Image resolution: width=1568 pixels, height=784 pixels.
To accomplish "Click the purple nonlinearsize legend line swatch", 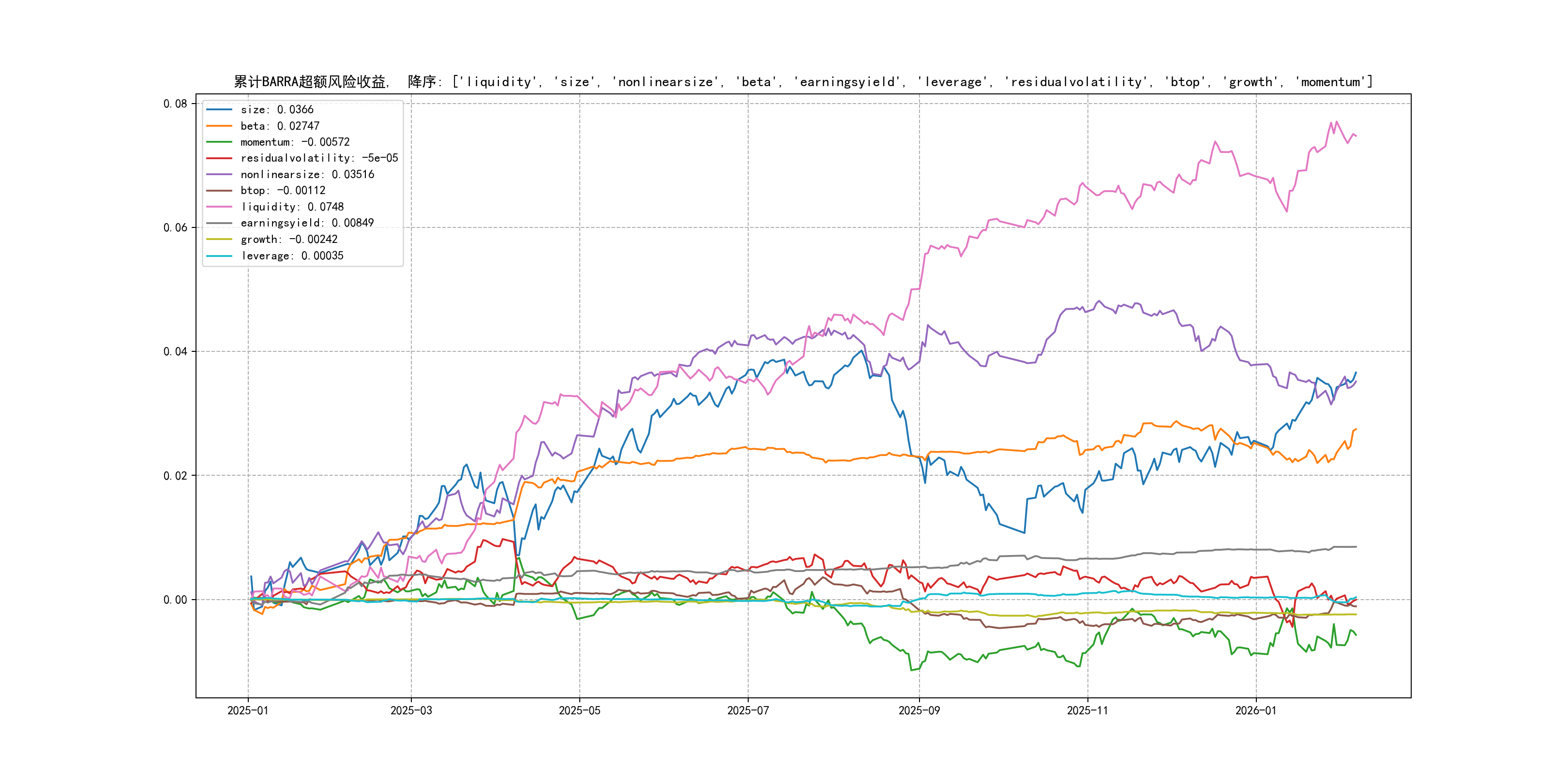I will coord(219,174).
